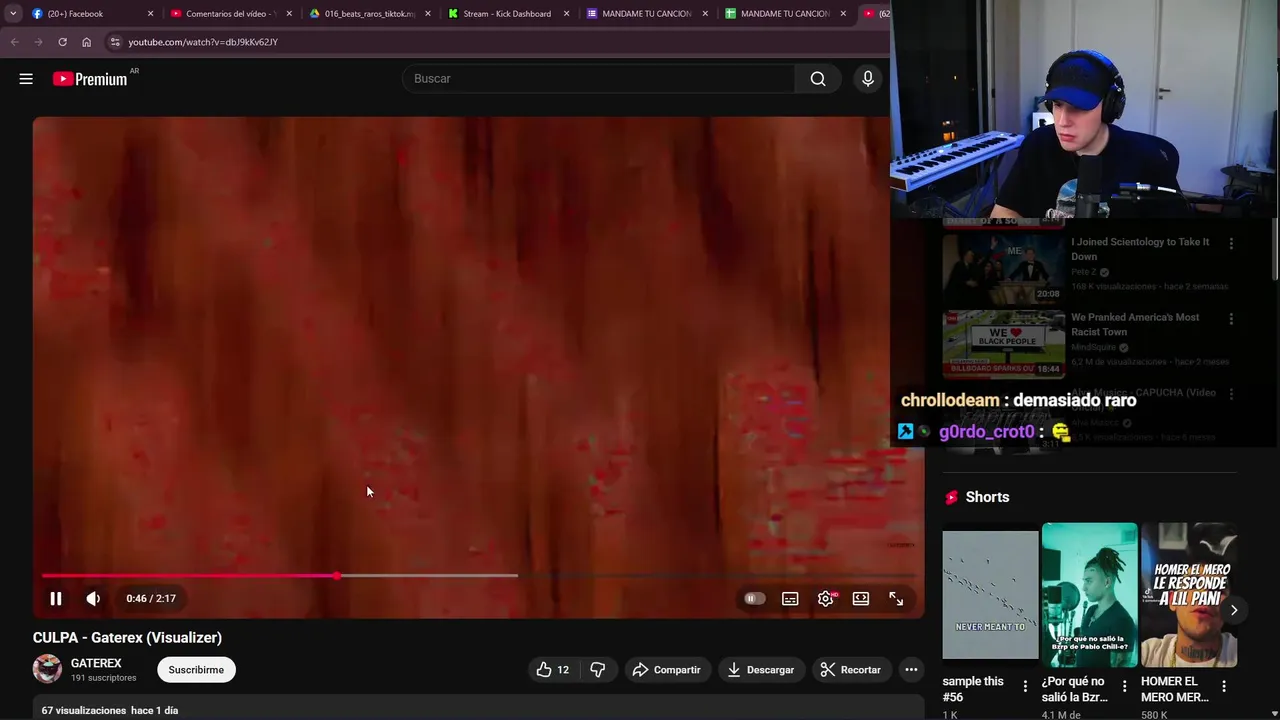Open the tab search dropdown arrow
The width and height of the screenshot is (1280, 720).
pos(13,14)
